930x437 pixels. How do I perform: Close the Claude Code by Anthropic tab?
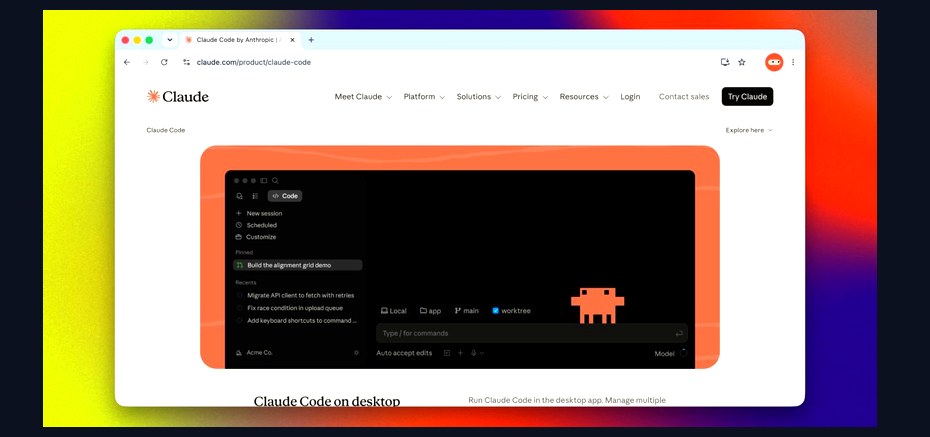(x=292, y=40)
